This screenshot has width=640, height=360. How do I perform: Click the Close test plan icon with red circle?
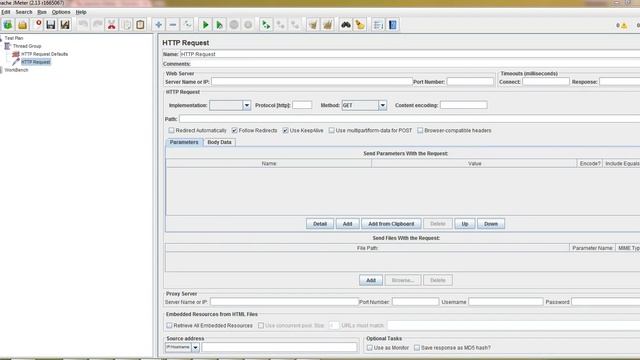[38, 25]
